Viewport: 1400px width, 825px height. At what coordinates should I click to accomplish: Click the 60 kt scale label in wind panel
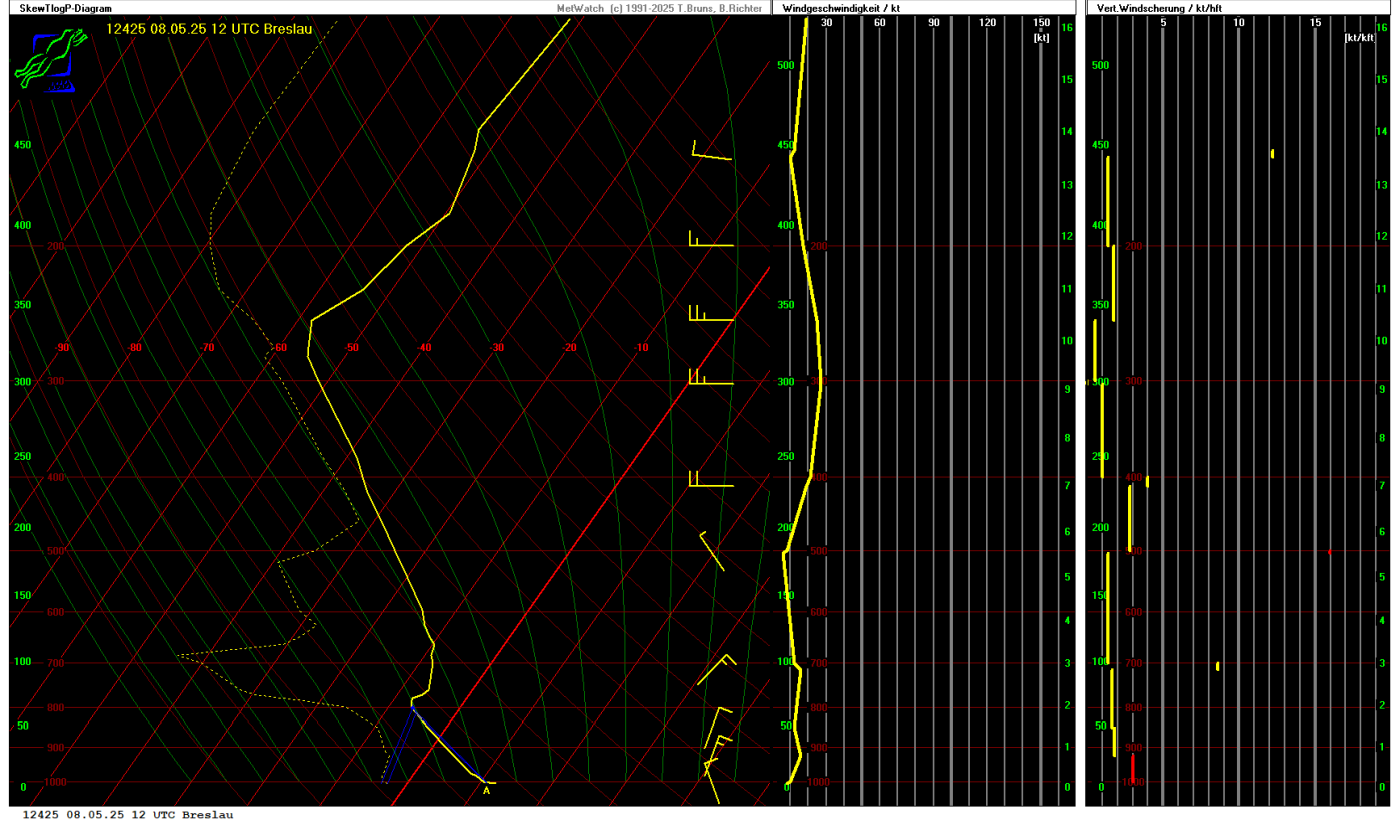tap(879, 23)
